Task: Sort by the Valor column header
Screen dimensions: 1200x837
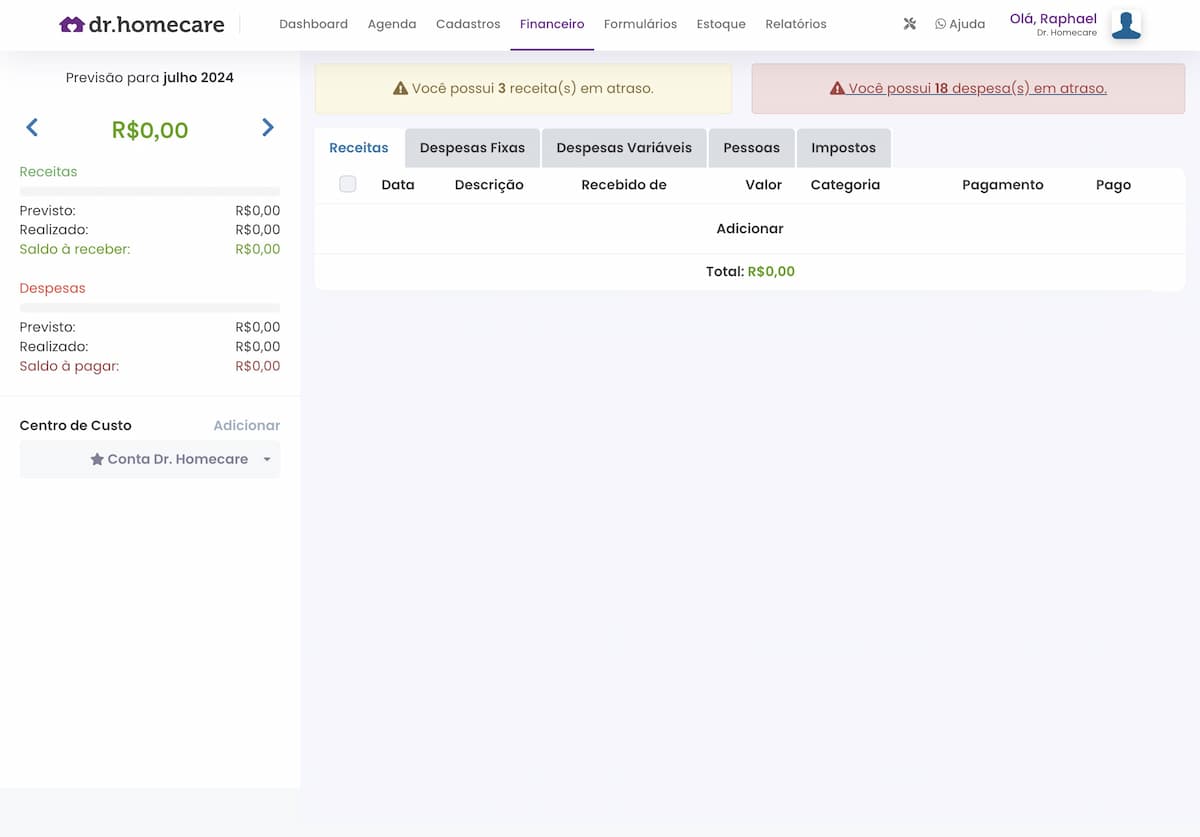Action: (x=763, y=185)
